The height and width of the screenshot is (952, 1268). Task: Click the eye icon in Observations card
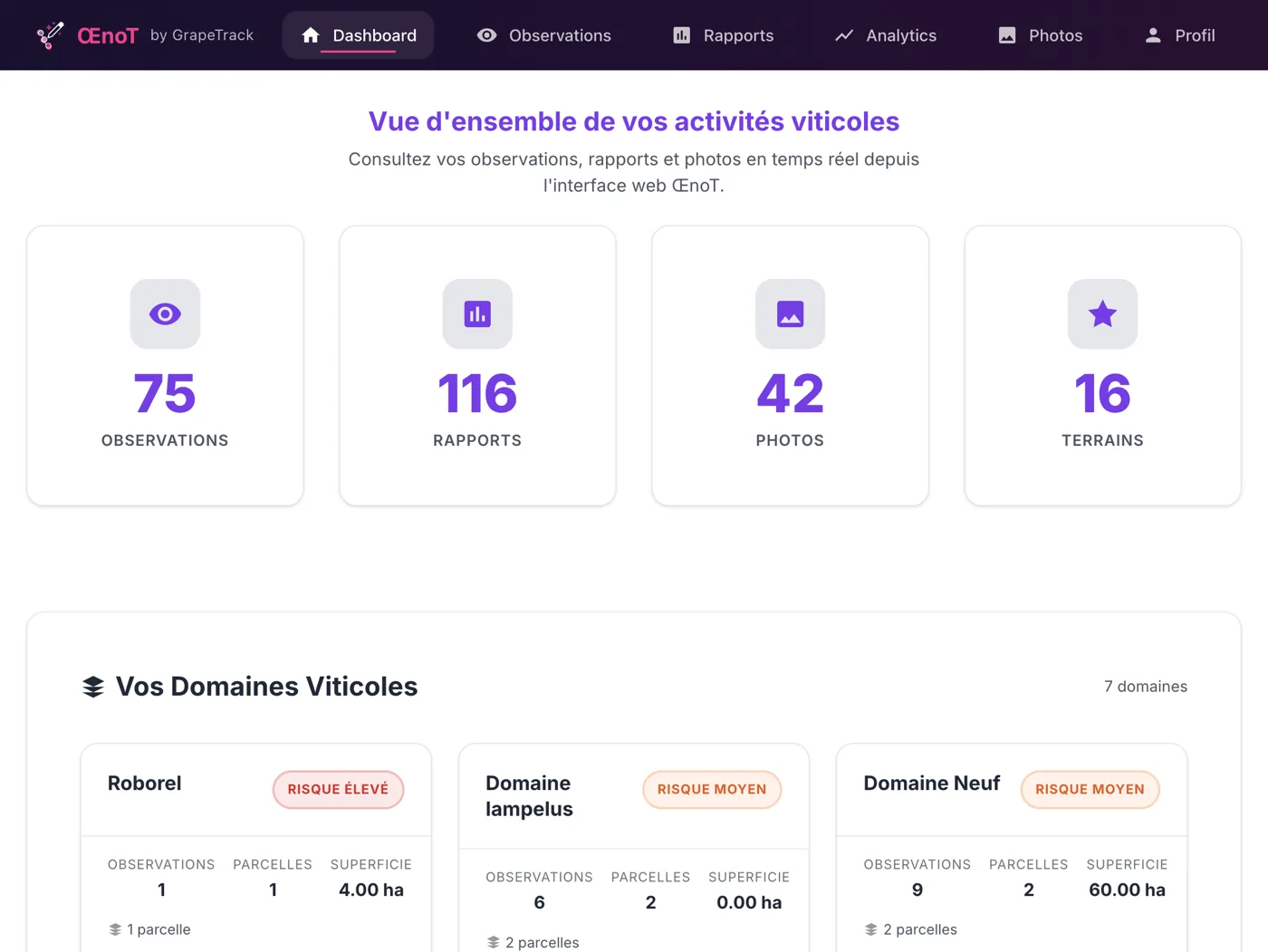click(x=165, y=314)
